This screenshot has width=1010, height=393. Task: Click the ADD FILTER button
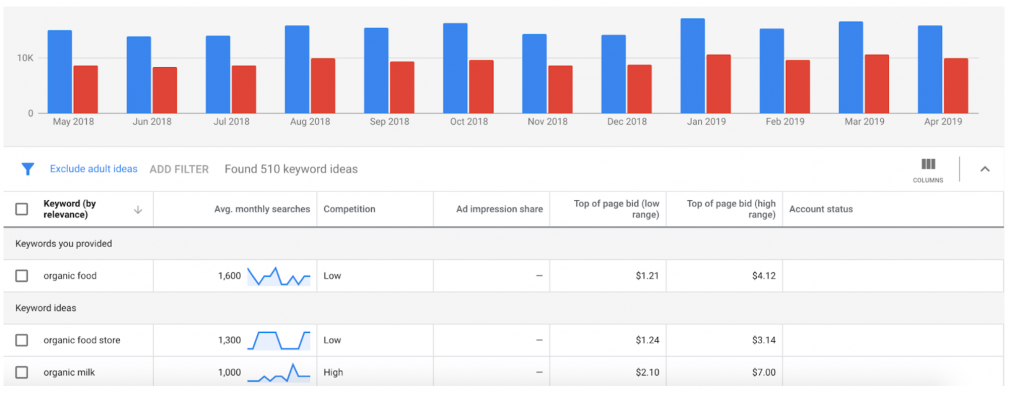(179, 169)
